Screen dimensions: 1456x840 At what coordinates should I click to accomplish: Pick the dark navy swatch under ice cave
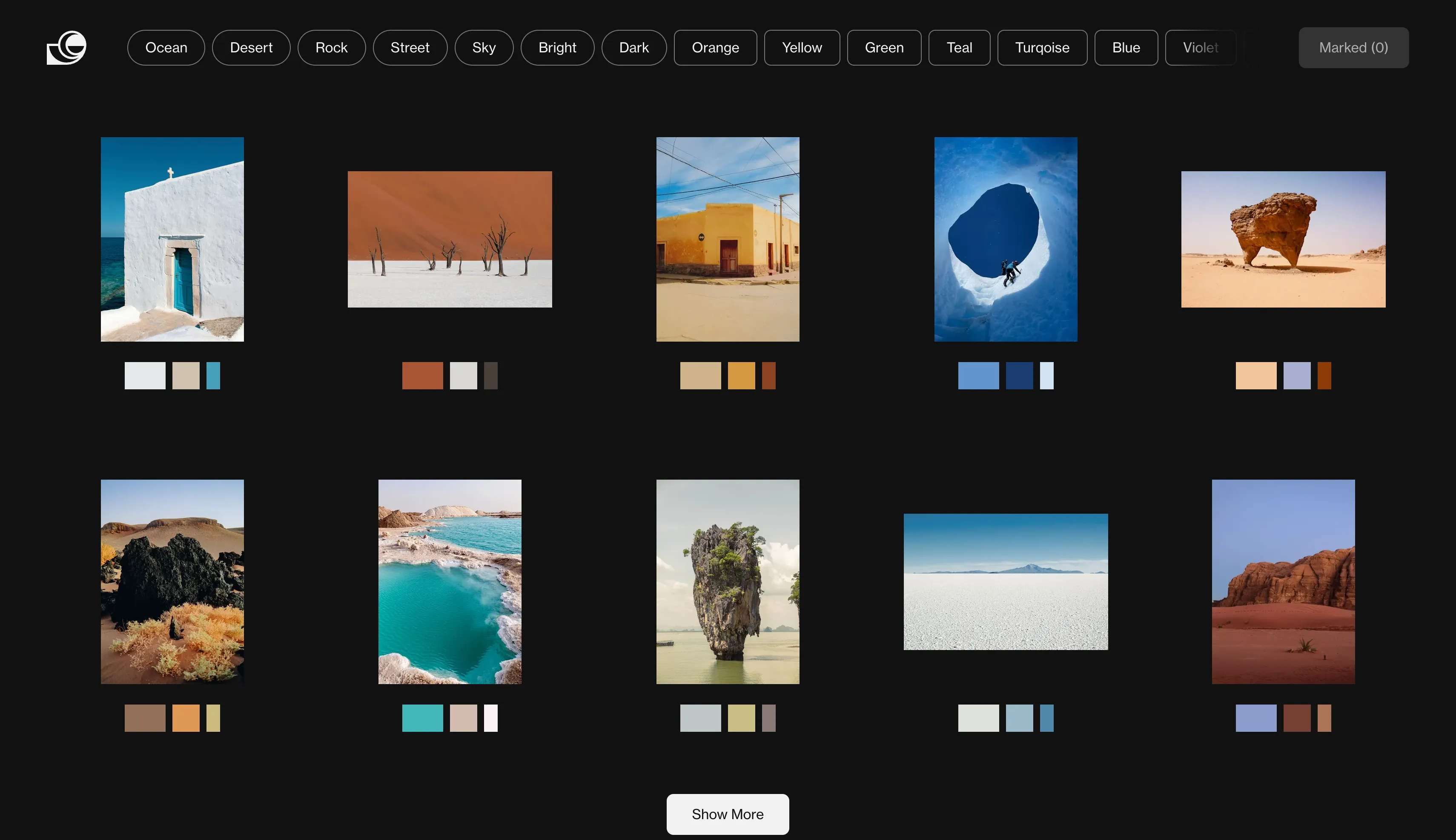[x=1019, y=375]
